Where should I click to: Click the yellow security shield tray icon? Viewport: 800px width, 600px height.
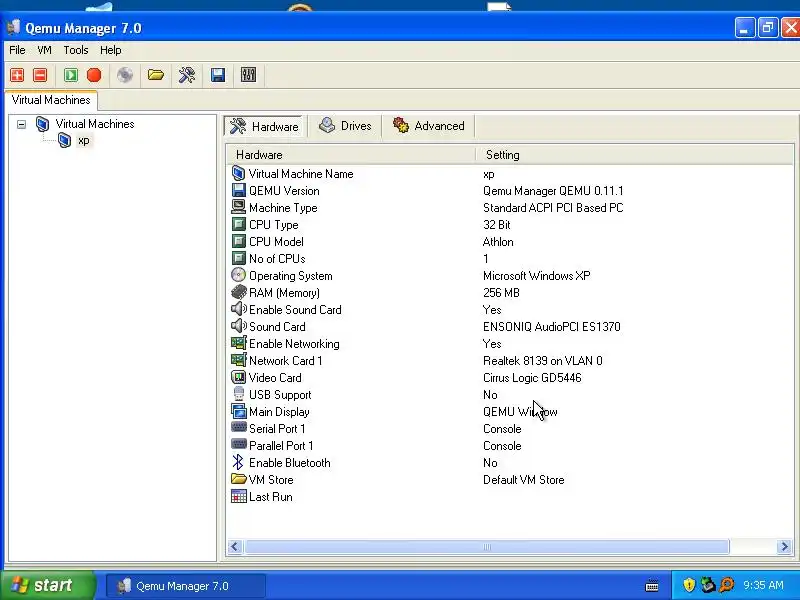[689, 585]
